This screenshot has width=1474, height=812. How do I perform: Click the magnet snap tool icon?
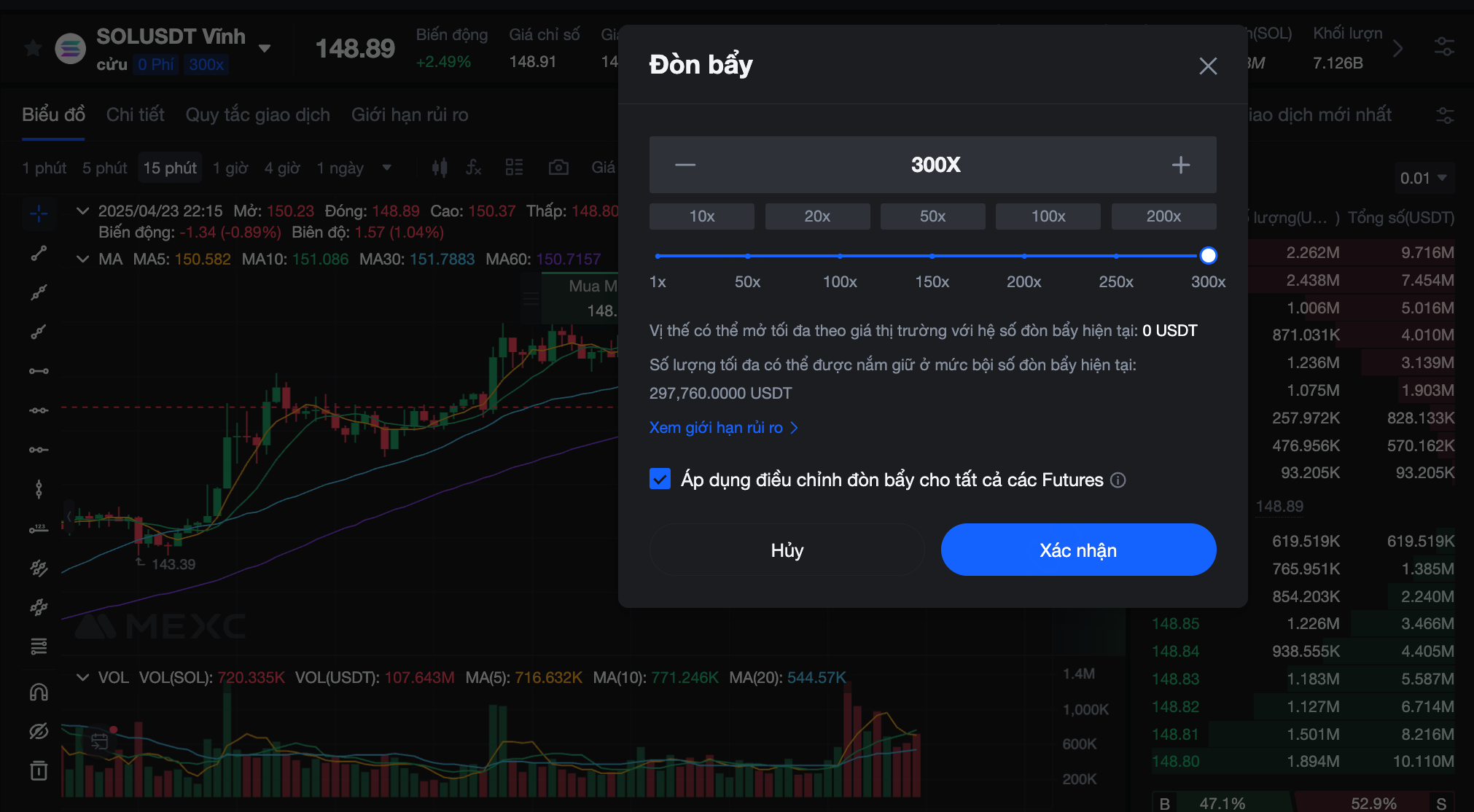pos(39,692)
